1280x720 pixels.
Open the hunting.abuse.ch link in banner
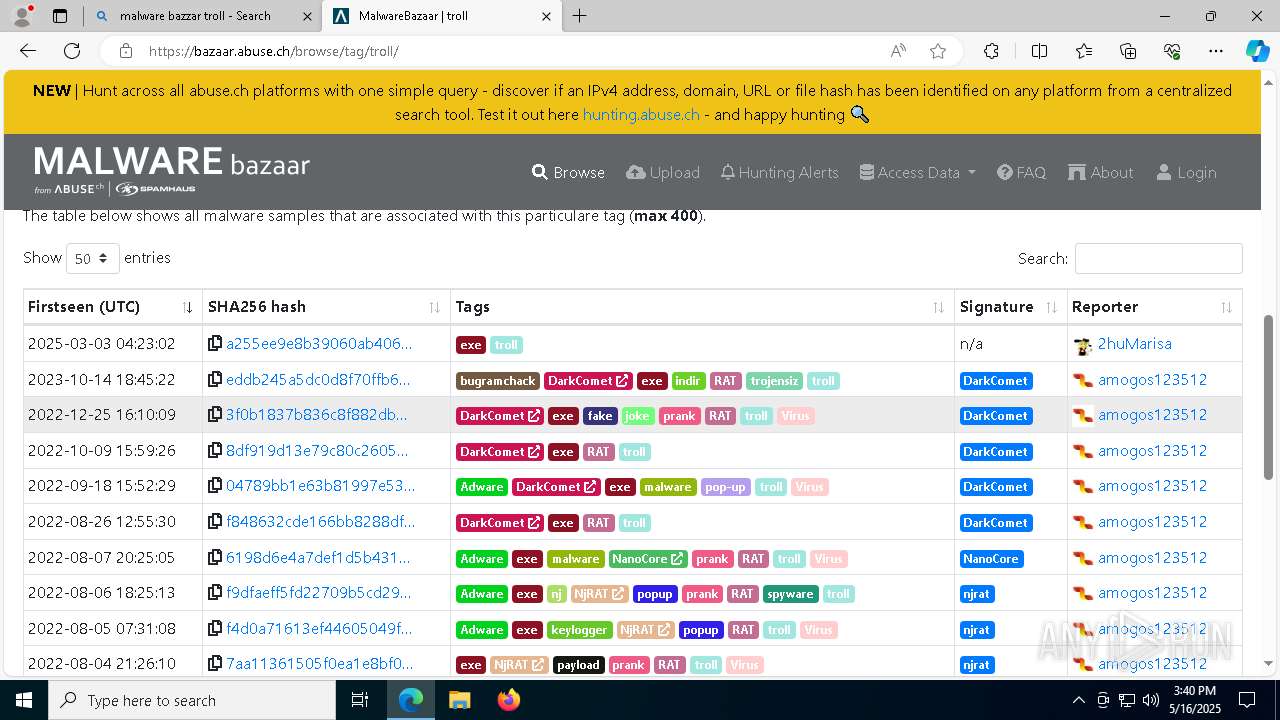click(641, 114)
